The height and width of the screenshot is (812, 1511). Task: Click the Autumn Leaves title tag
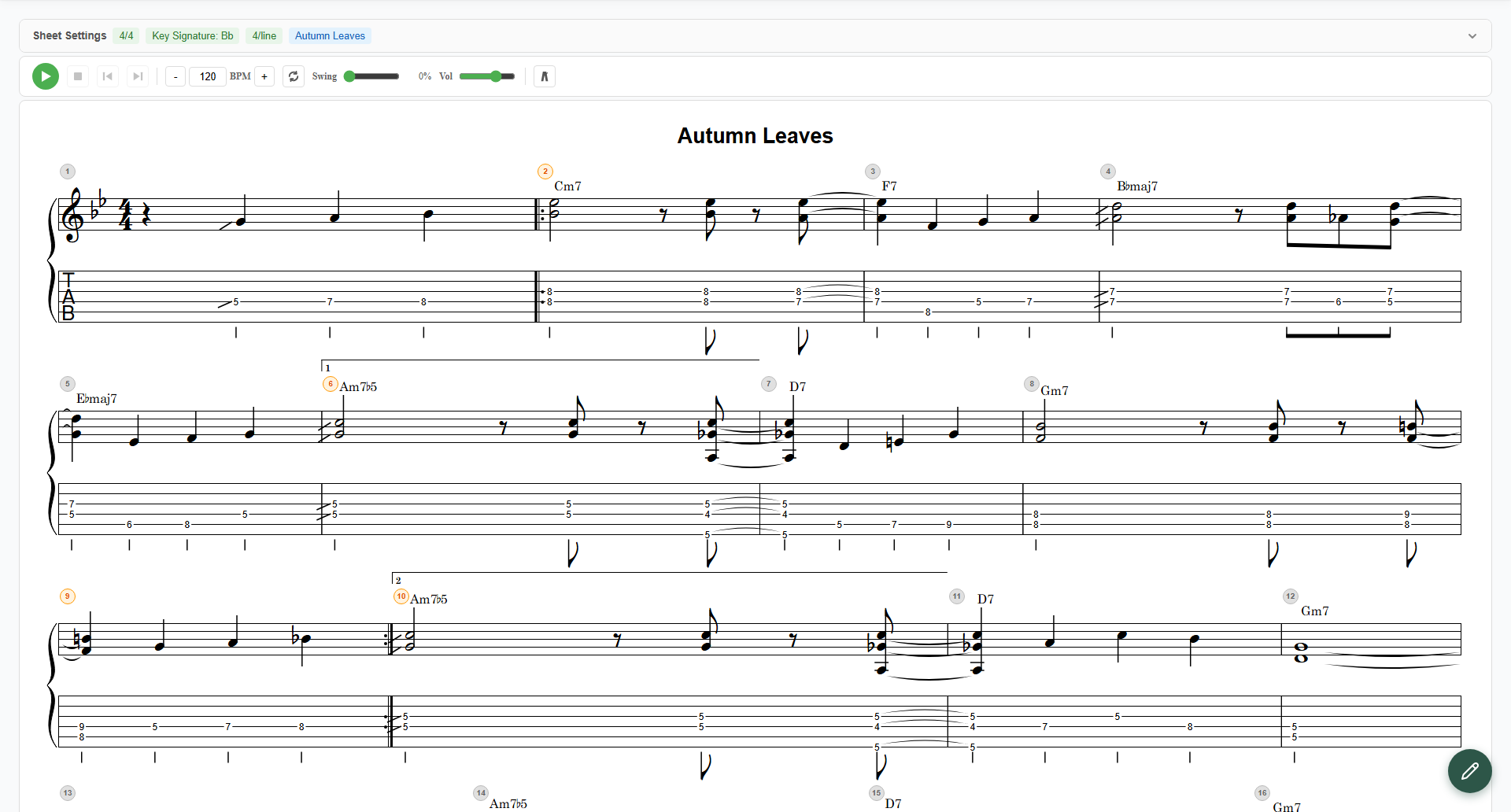[330, 36]
